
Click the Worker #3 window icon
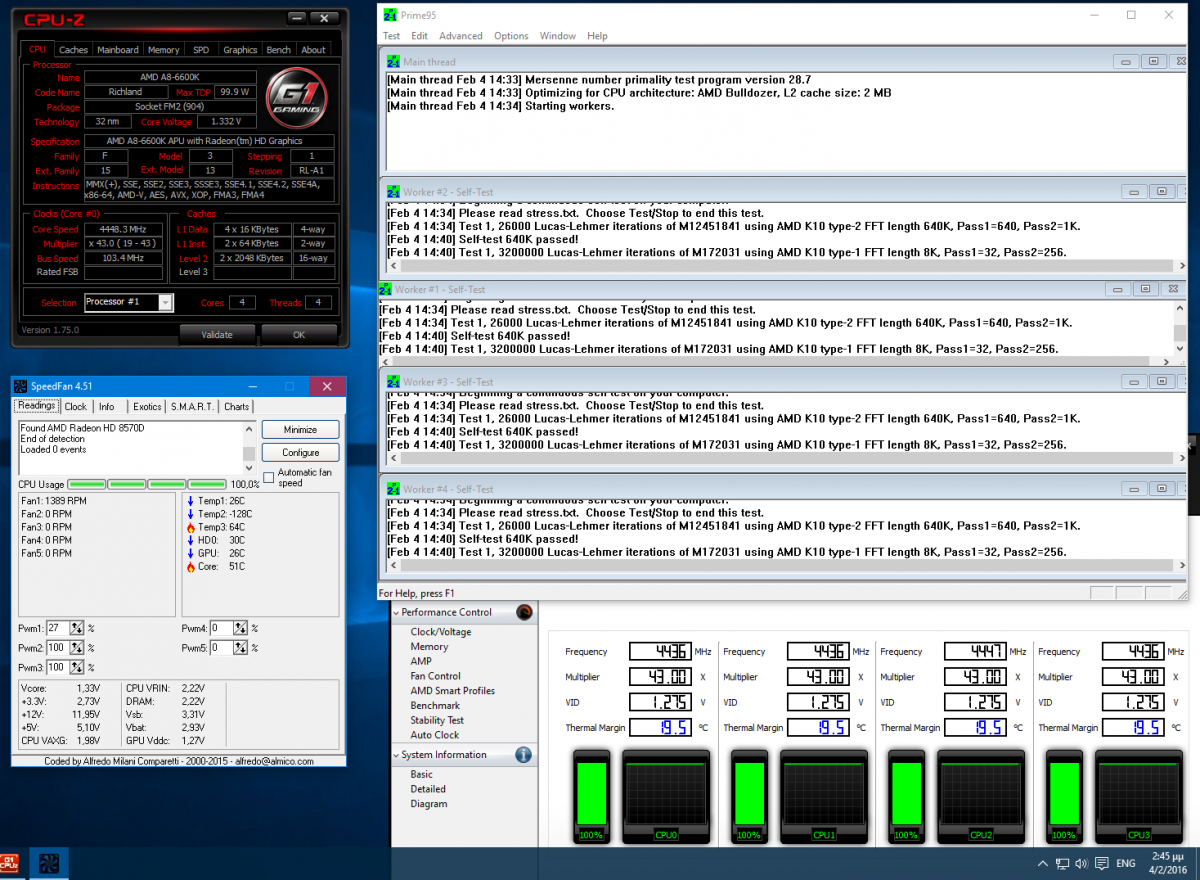tap(394, 382)
